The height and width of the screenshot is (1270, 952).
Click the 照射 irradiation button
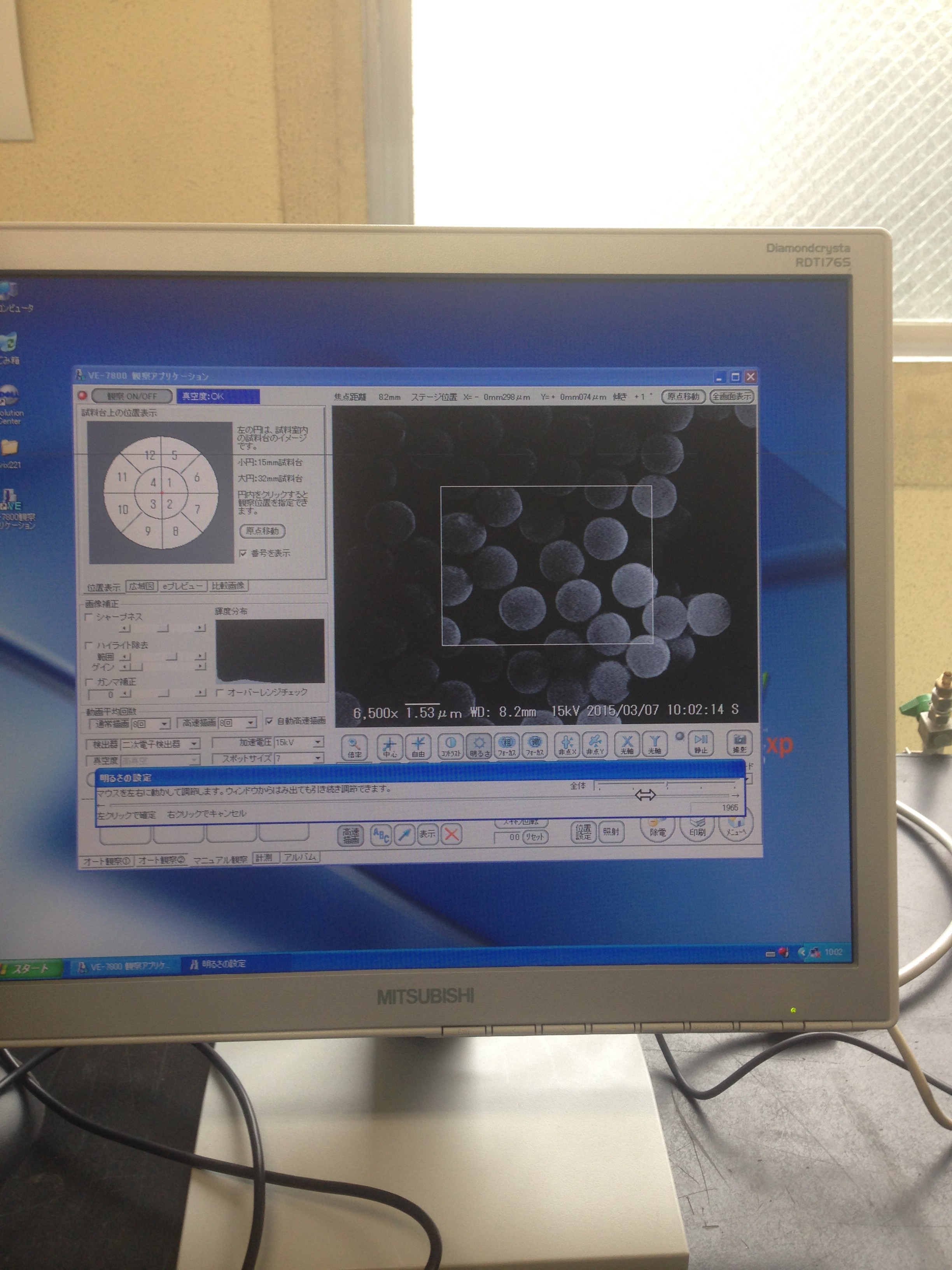pyautogui.click(x=611, y=831)
